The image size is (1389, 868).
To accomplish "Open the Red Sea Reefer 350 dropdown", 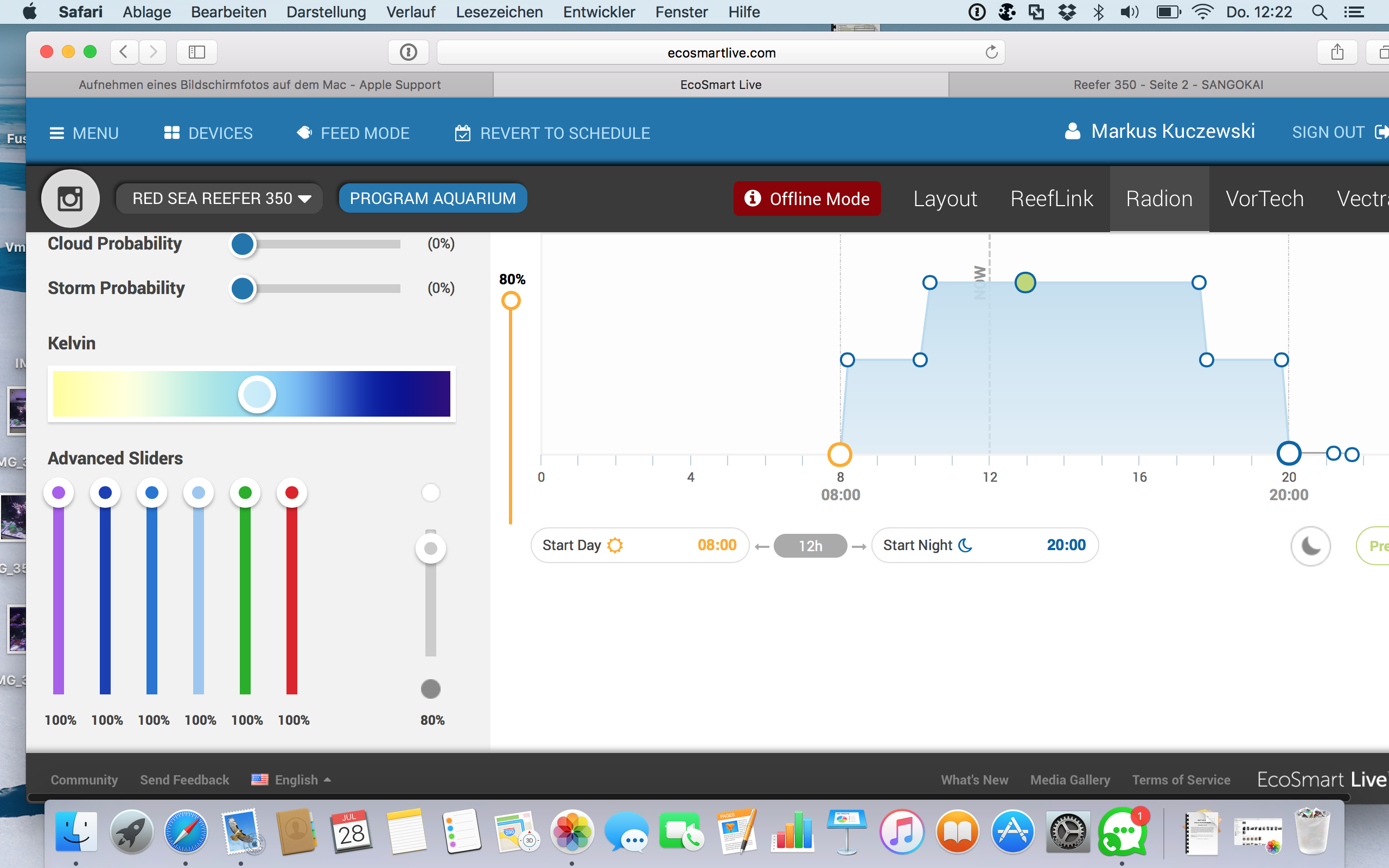I will point(221,199).
